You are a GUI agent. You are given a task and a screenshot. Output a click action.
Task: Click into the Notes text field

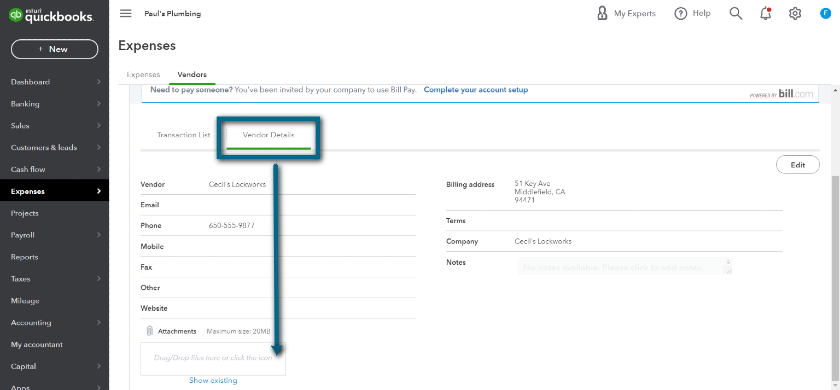click(x=625, y=267)
